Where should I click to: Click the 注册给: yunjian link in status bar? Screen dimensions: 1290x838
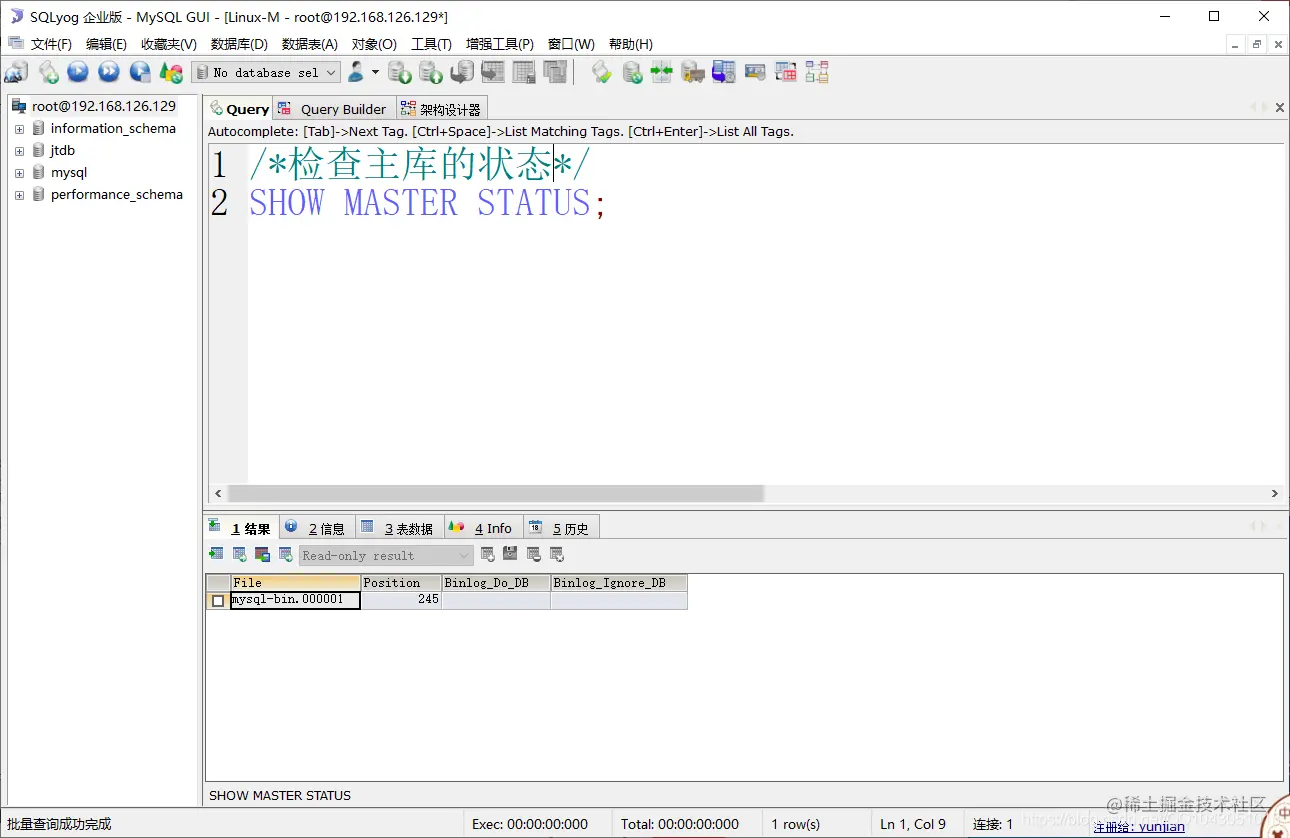point(1139,826)
